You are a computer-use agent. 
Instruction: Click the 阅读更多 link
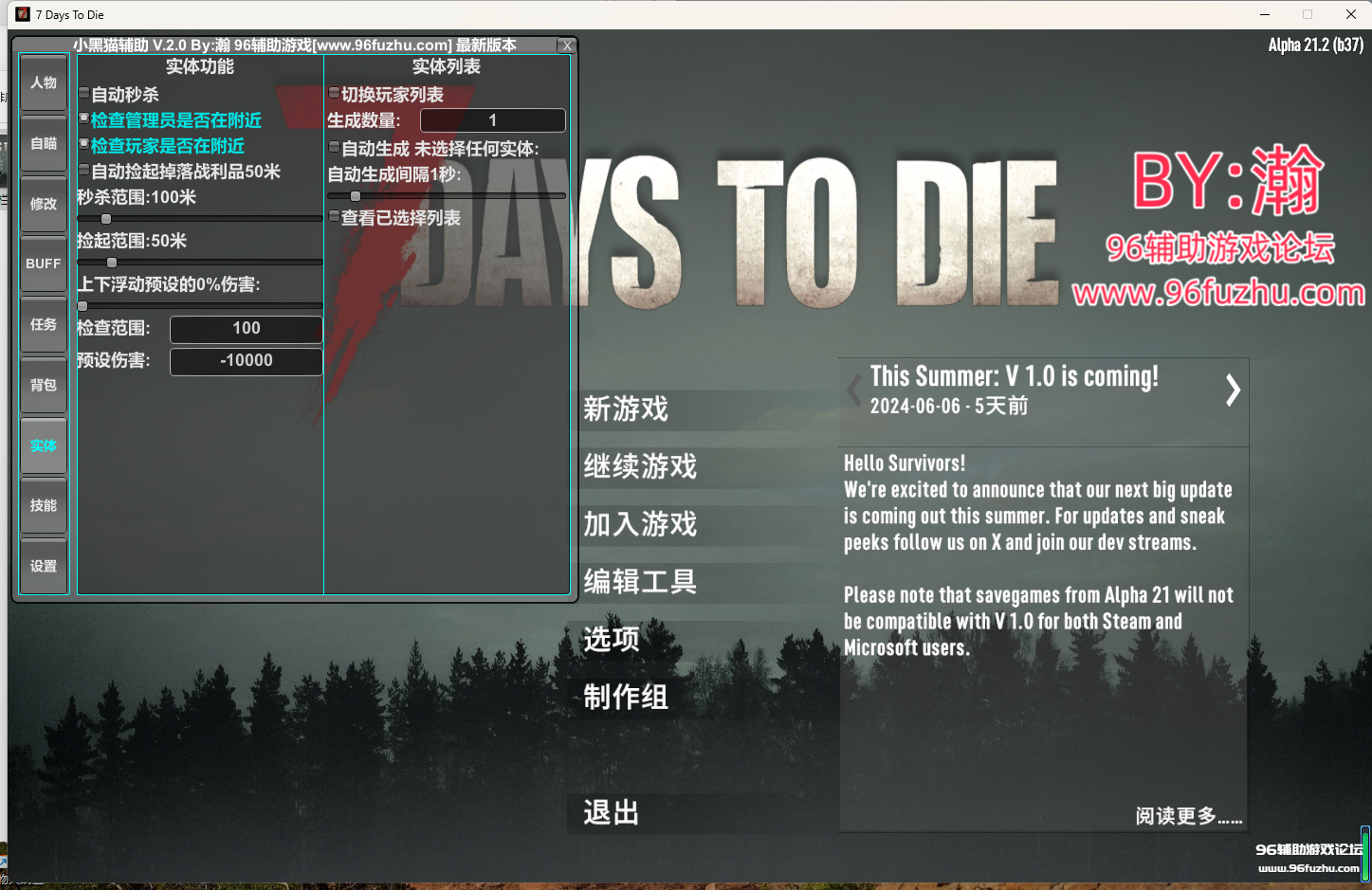coord(1188,816)
